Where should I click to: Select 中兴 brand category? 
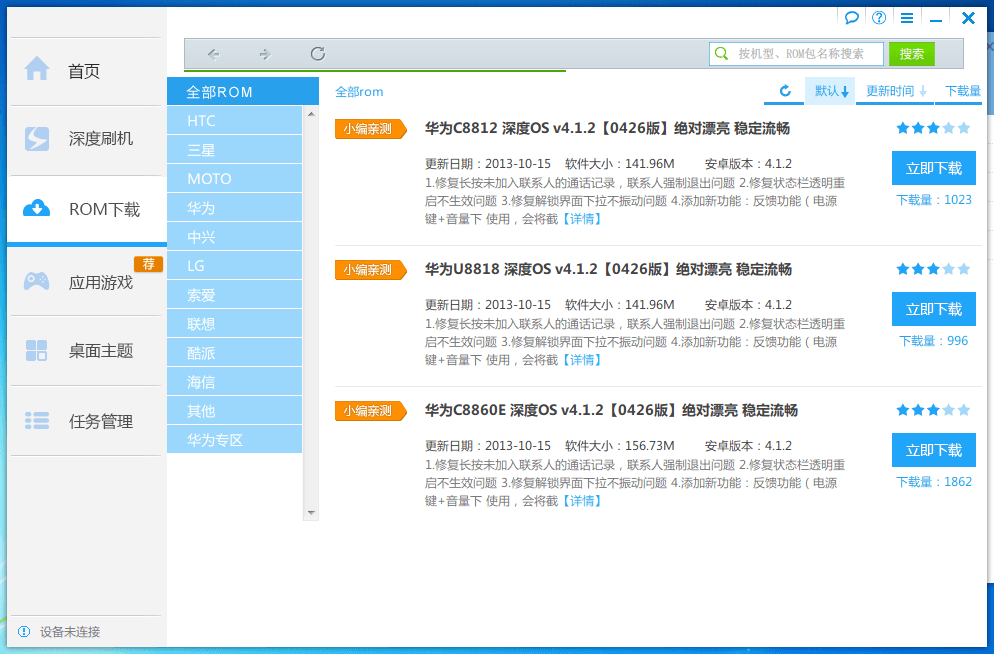click(x=235, y=237)
